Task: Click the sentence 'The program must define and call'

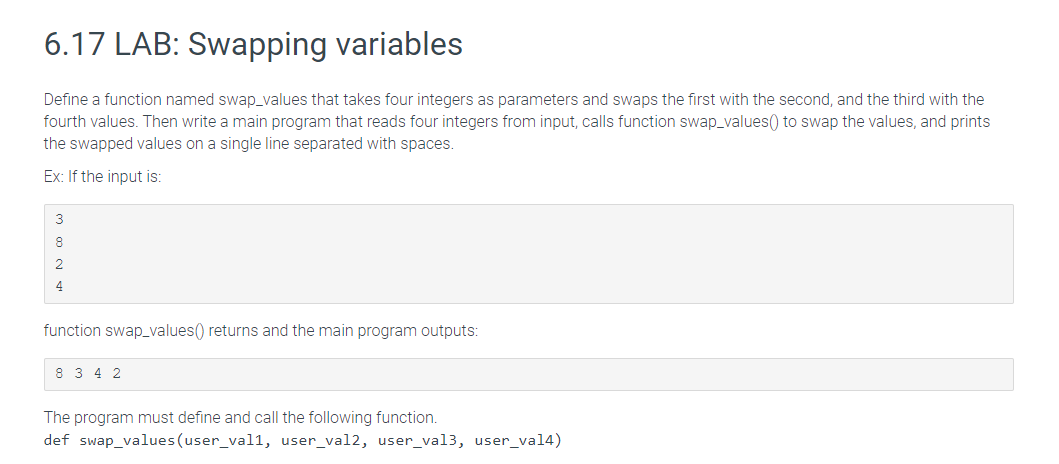Action: 240,417
